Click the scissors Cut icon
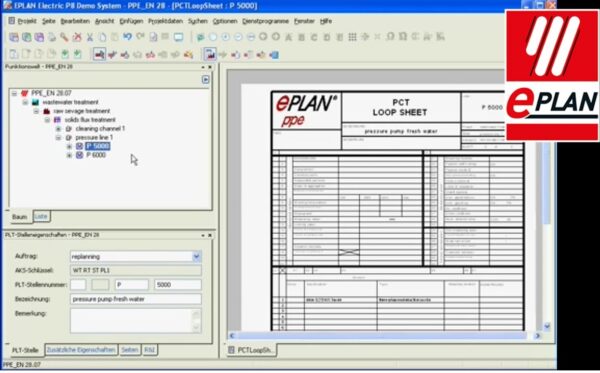 [90, 37]
